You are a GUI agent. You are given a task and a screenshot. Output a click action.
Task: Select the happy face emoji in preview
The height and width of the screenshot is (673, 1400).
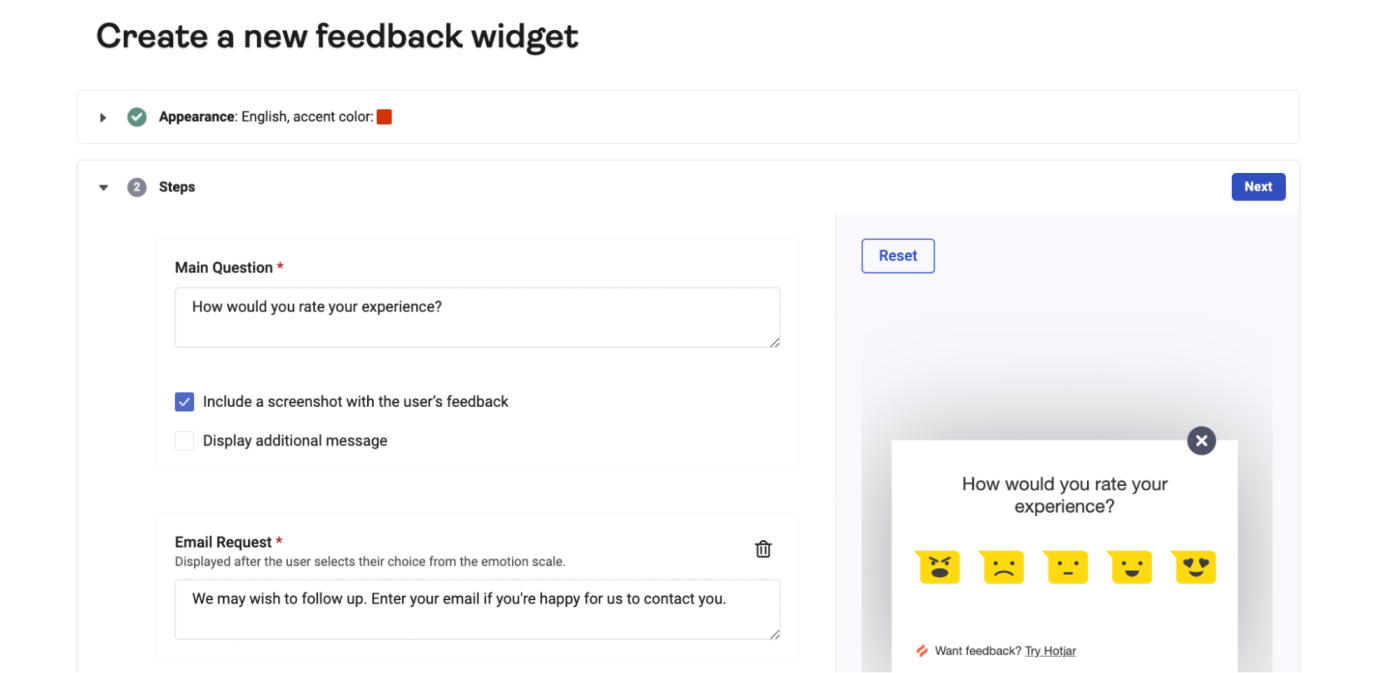point(1129,566)
